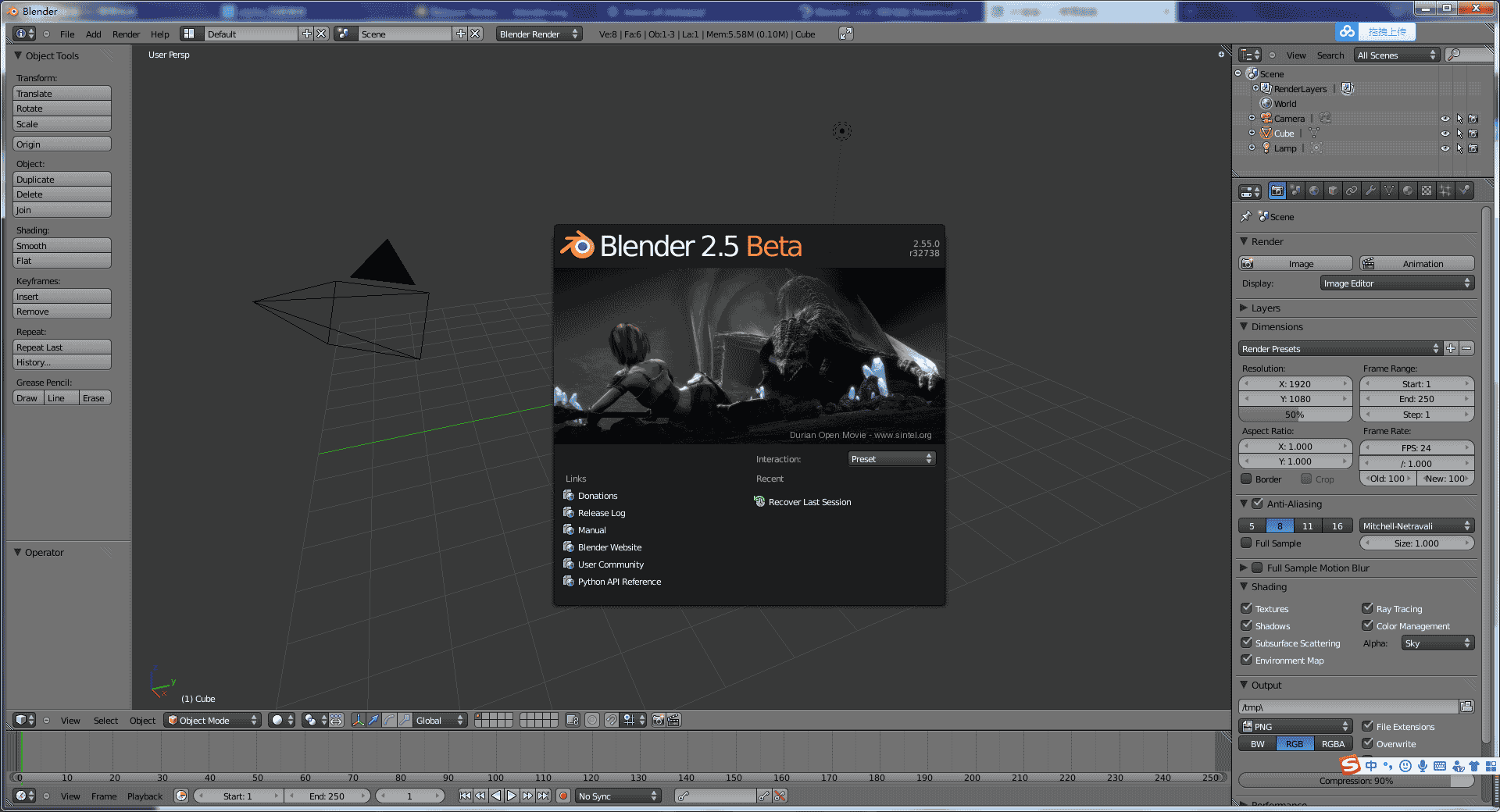
Task: Click the Duplicate button in Object Tools
Action: tap(62, 180)
